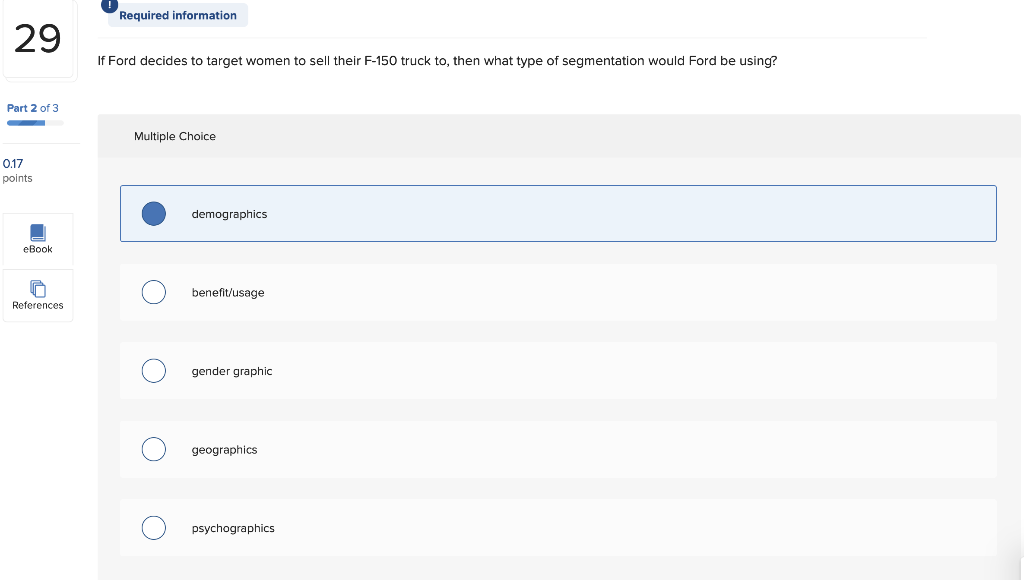Select the gender graphic choice
Viewport: 1024px width, 580px height.
pos(154,370)
